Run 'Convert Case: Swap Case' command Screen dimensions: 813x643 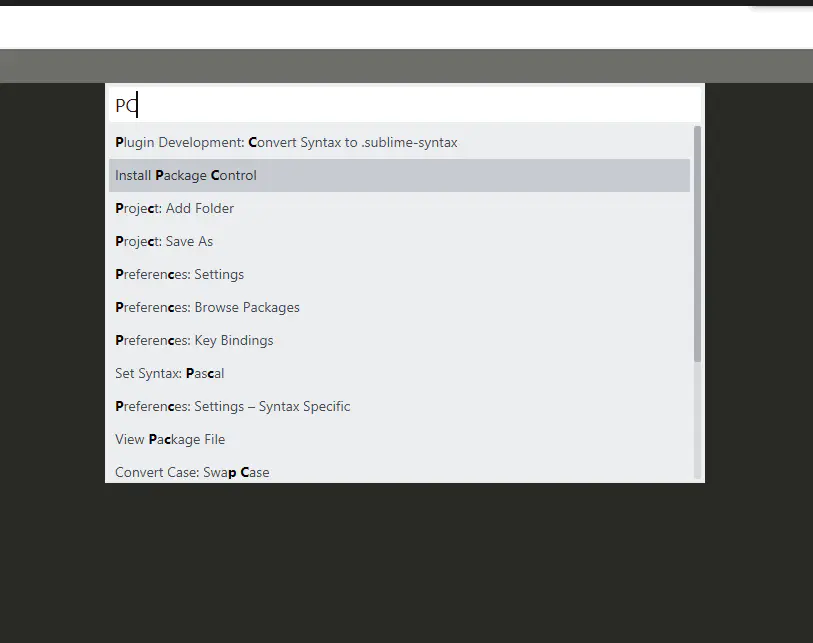pos(192,472)
